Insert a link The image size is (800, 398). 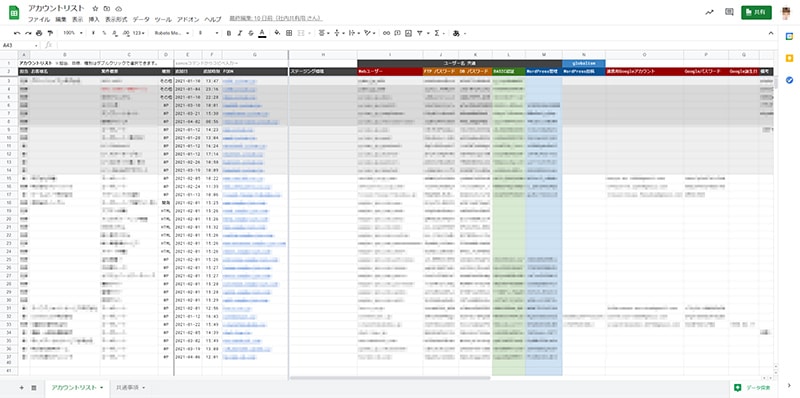coord(386,33)
